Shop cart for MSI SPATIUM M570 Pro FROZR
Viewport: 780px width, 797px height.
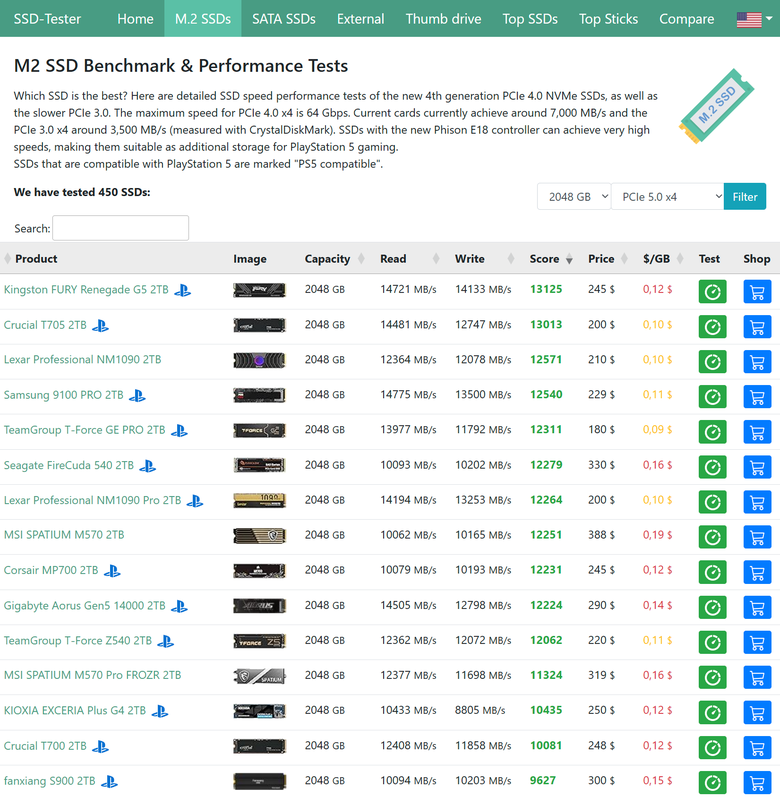point(757,678)
